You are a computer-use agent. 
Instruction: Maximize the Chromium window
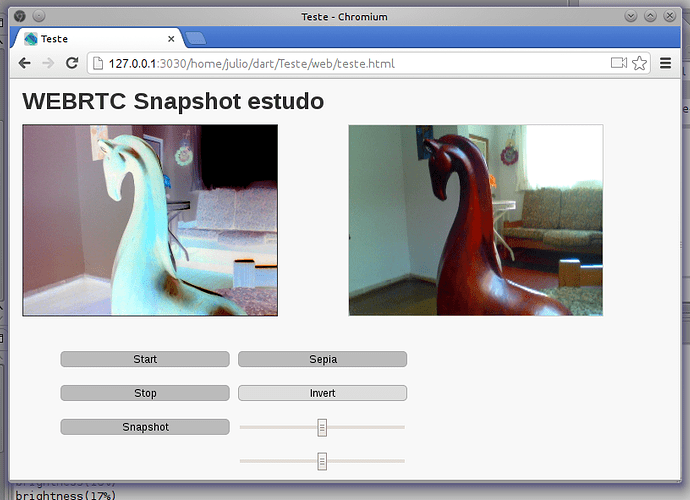pyautogui.click(x=650, y=16)
